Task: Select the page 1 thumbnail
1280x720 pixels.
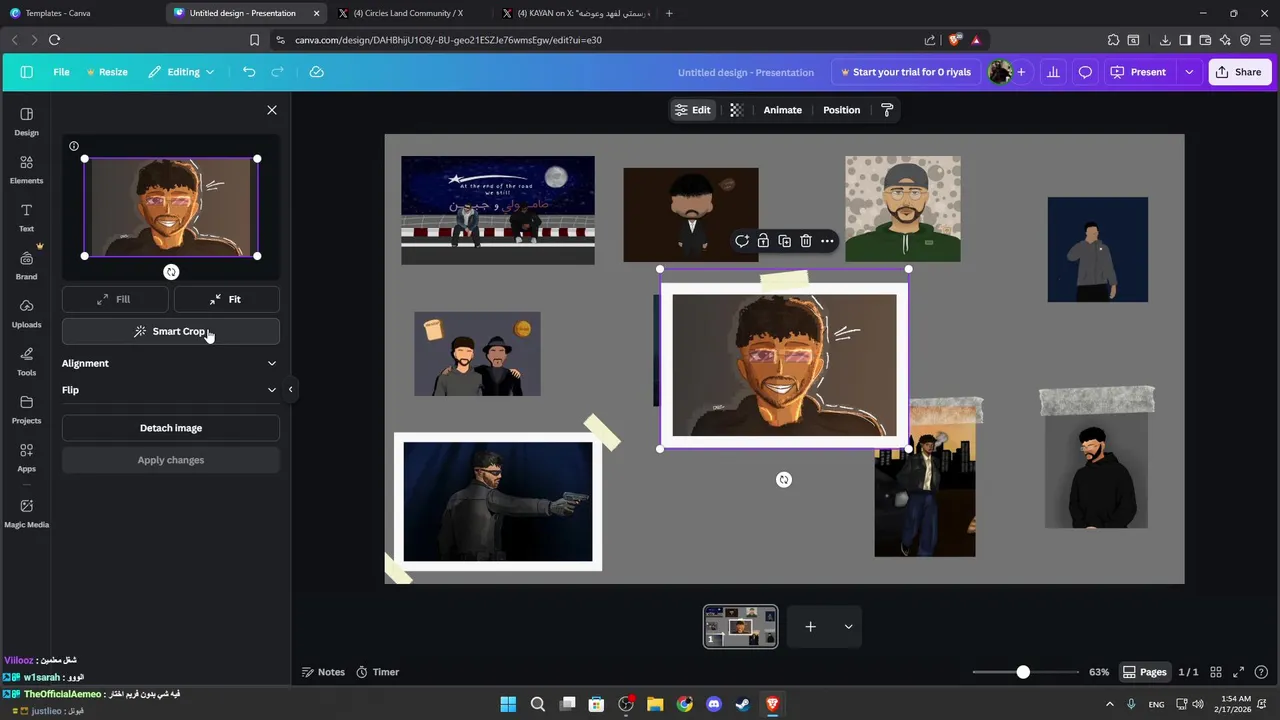Action: pos(740,627)
